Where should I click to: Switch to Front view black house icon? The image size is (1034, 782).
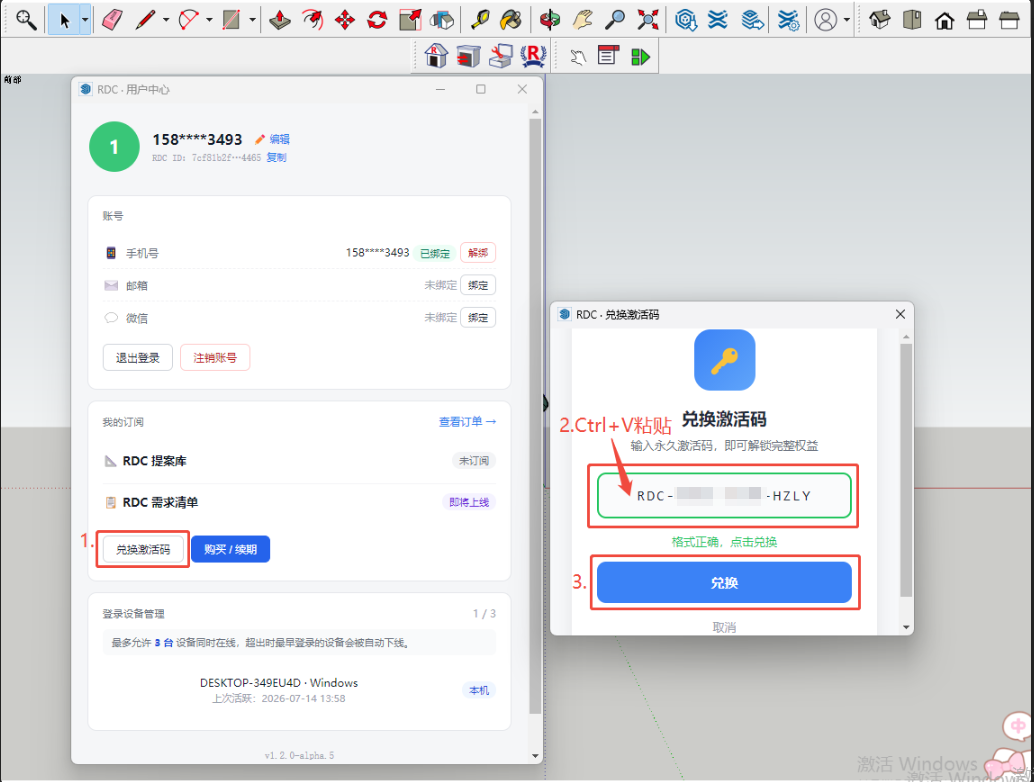tap(944, 20)
